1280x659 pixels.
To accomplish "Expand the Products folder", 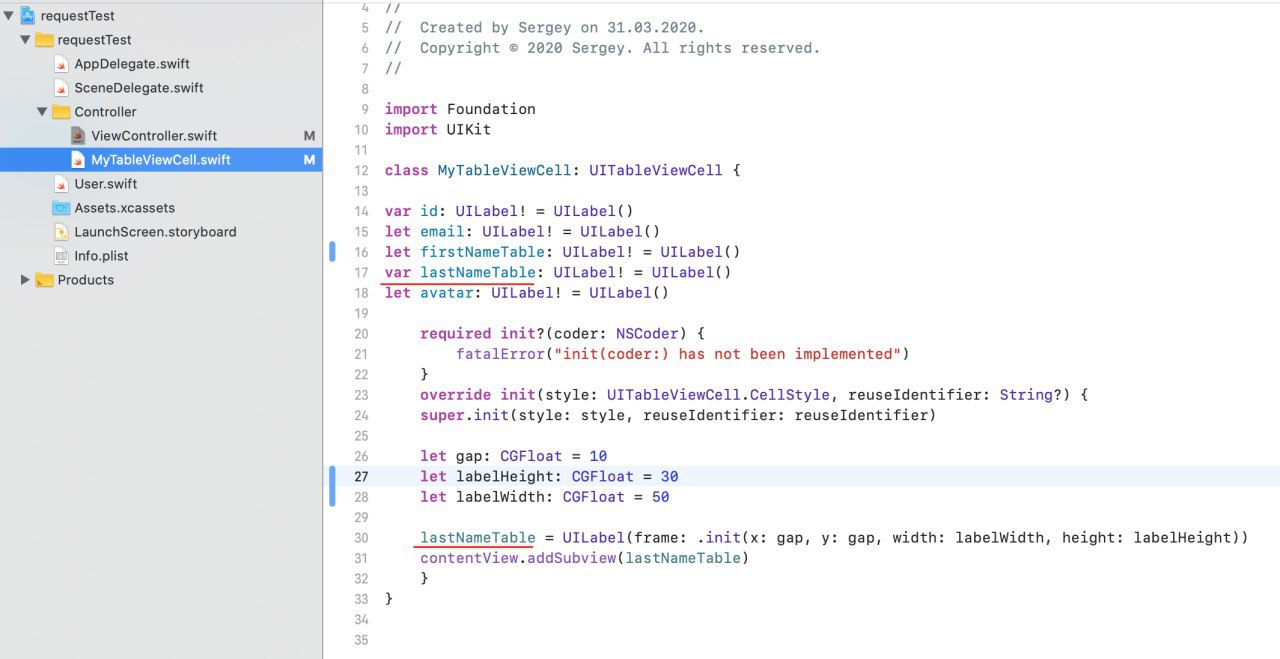I will pyautogui.click(x=25, y=280).
